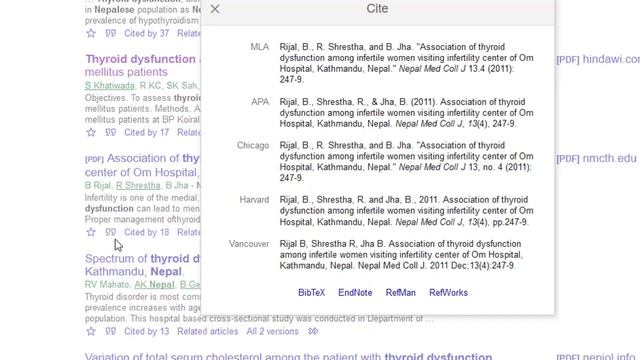Screen dimensions: 640x360
Task: Open Cited by 13 link
Action: tap(147, 331)
